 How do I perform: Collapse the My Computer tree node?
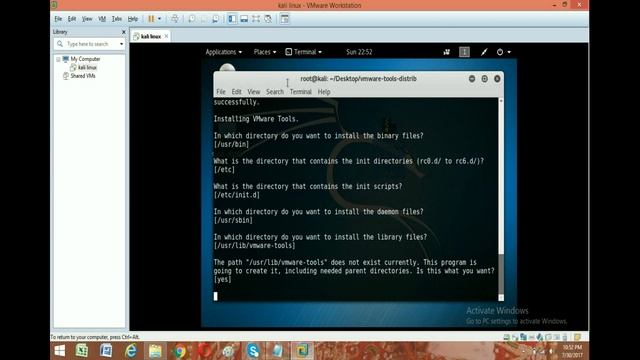coord(58,59)
